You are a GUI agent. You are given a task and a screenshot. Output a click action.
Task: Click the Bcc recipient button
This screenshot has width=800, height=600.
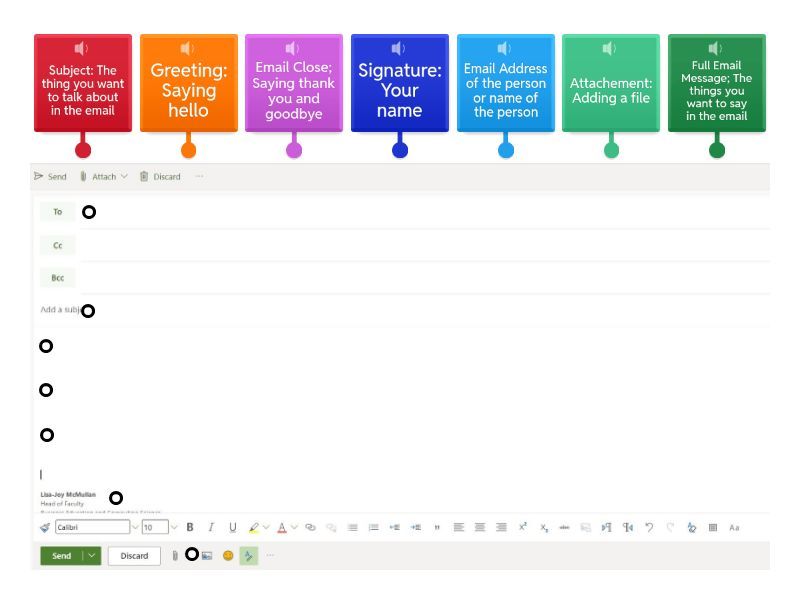click(x=57, y=278)
